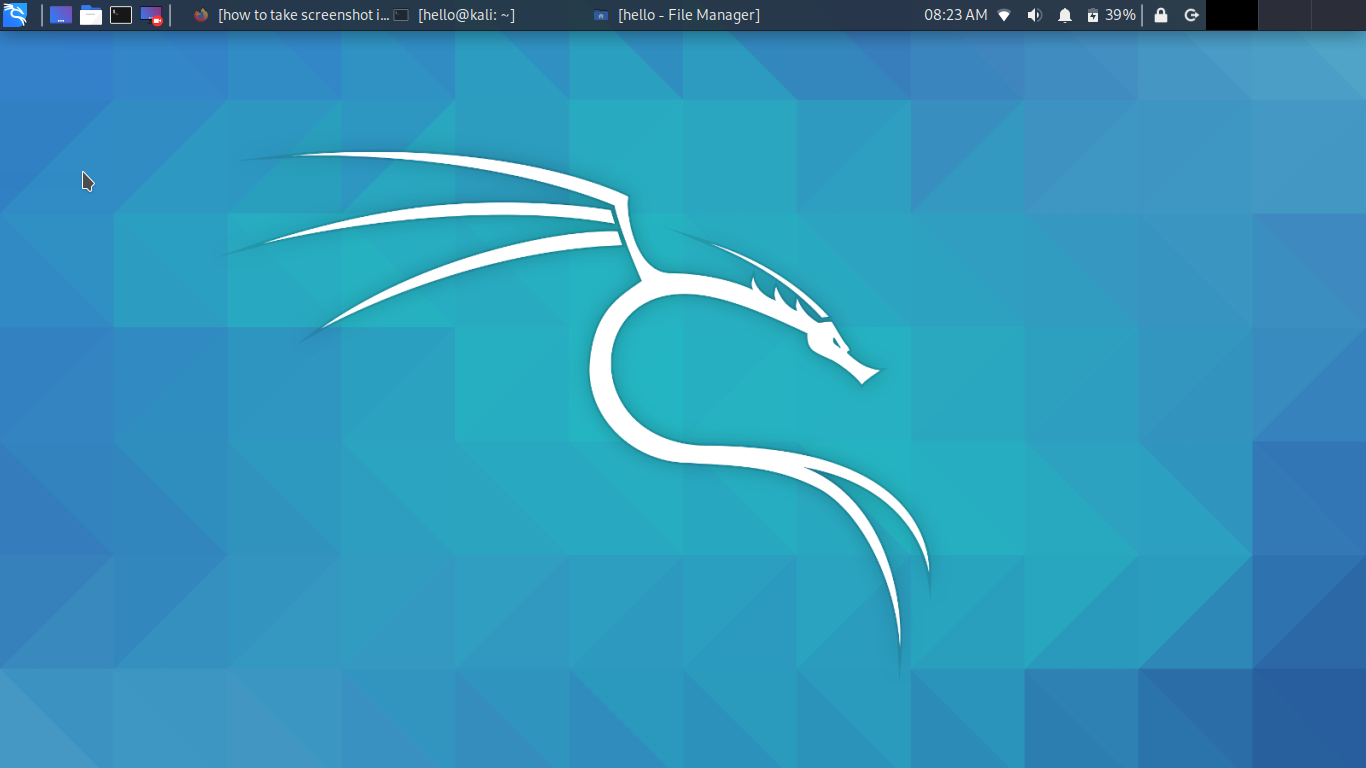This screenshot has width=1366, height=768.
Task: Click the volume speaker icon
Action: (1034, 15)
